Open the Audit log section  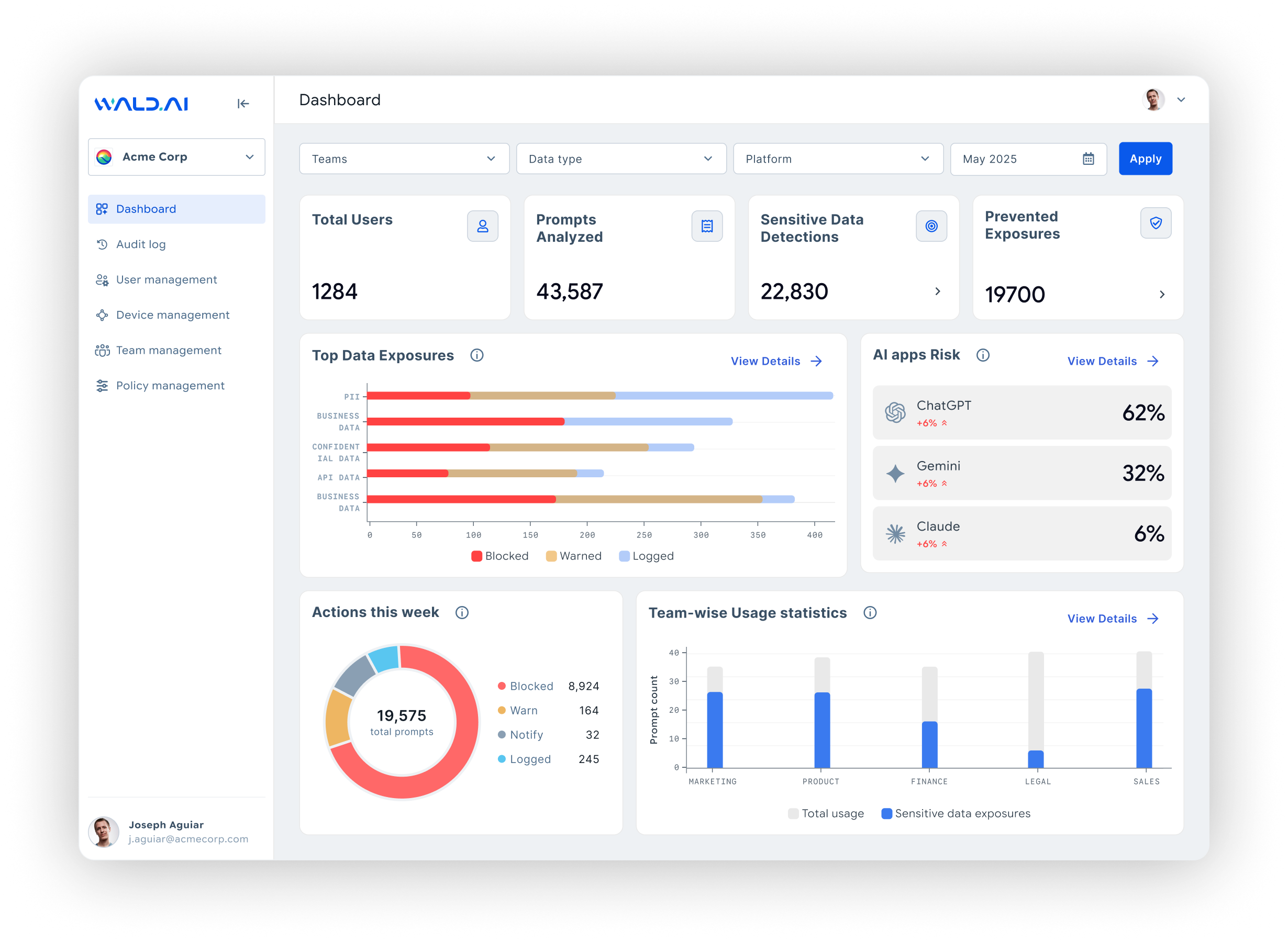pos(142,244)
